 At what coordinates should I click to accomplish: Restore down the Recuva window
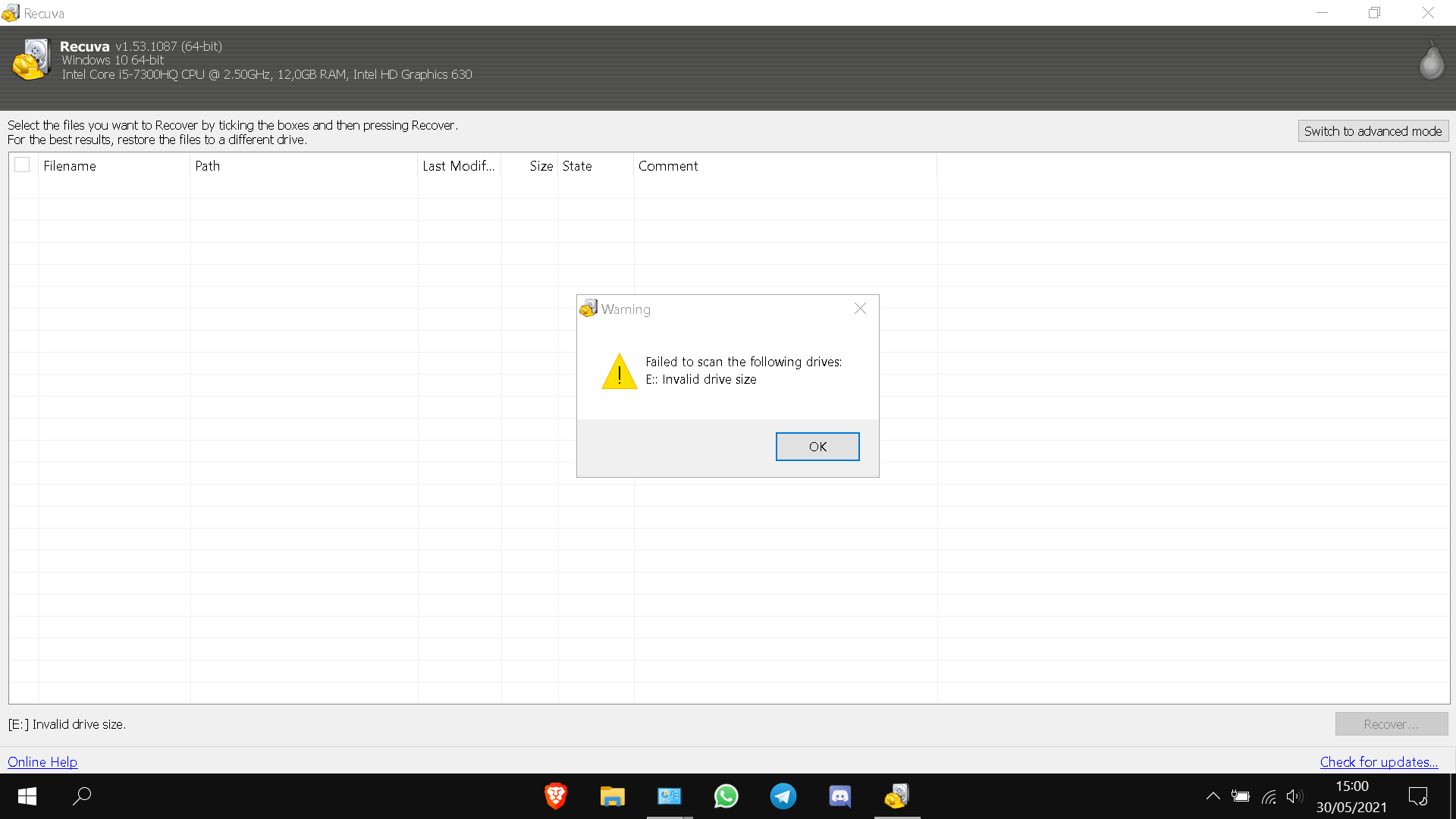[1374, 13]
